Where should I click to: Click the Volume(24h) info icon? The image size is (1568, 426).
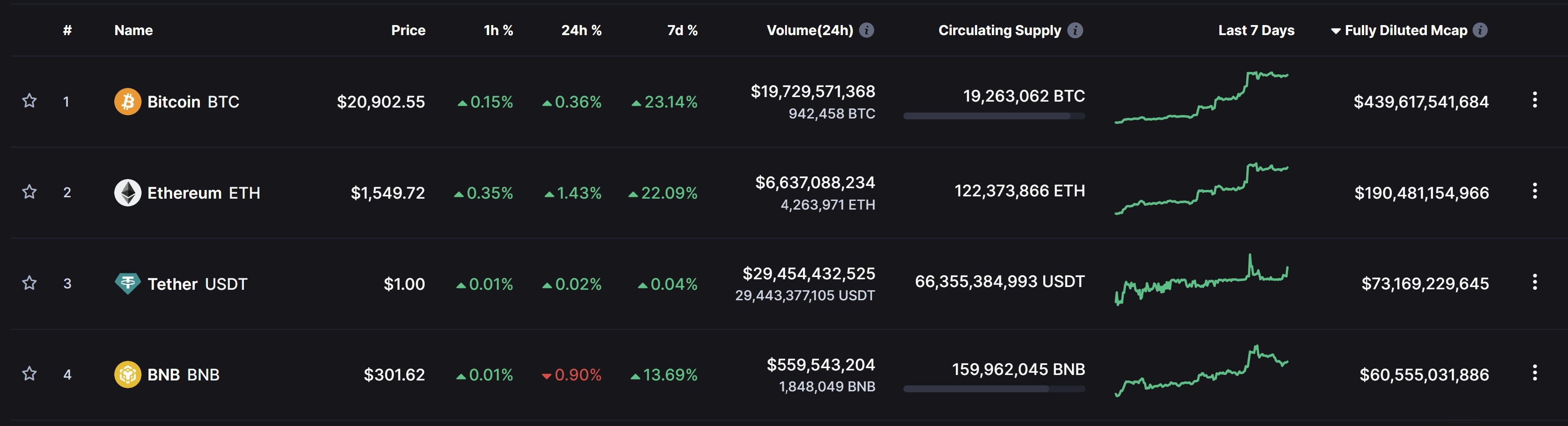point(866,30)
